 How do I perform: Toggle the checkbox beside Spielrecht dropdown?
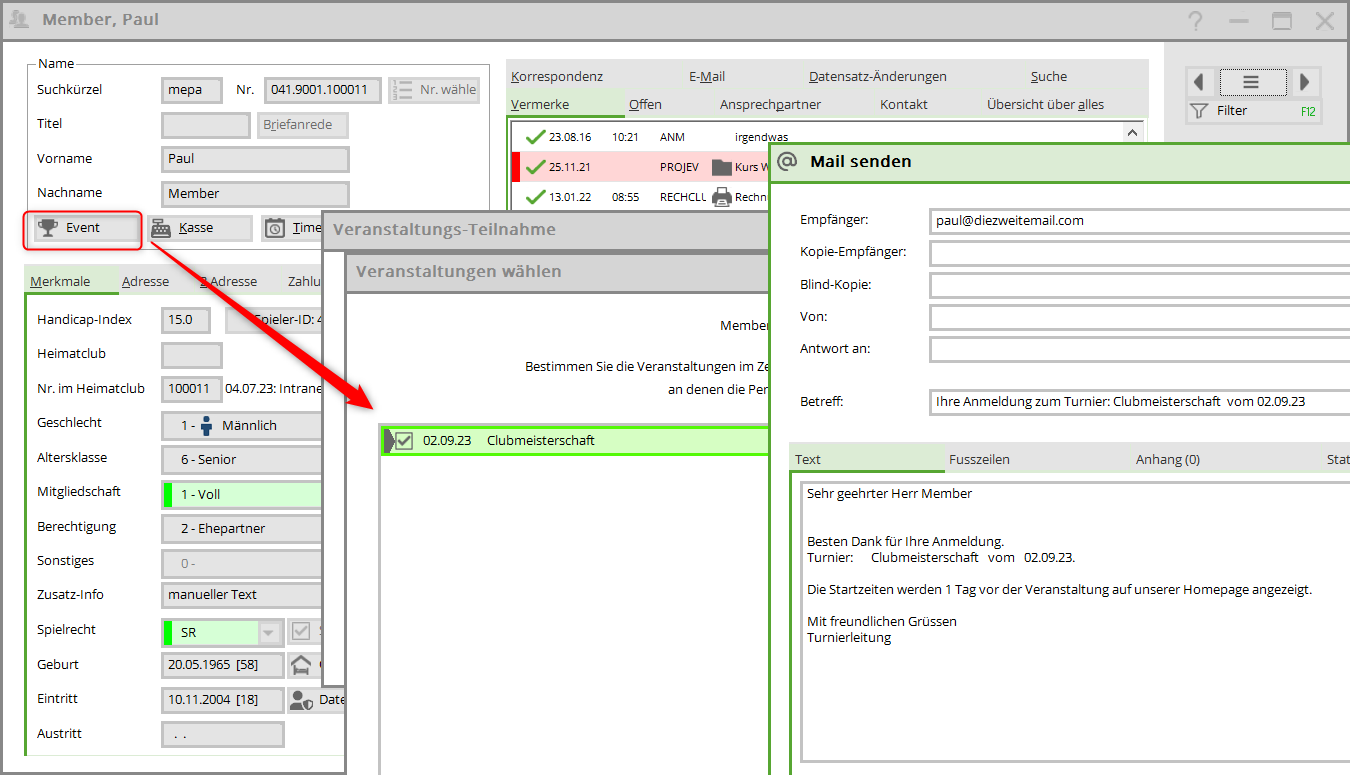click(x=300, y=632)
